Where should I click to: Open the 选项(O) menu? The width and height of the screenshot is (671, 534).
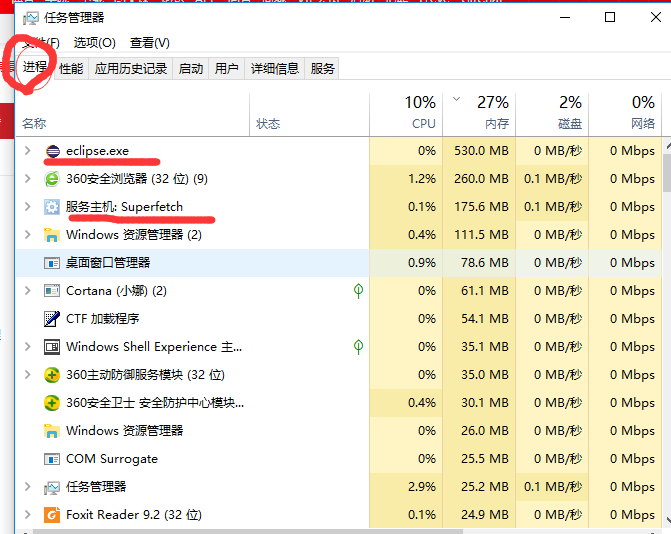pyautogui.click(x=95, y=43)
